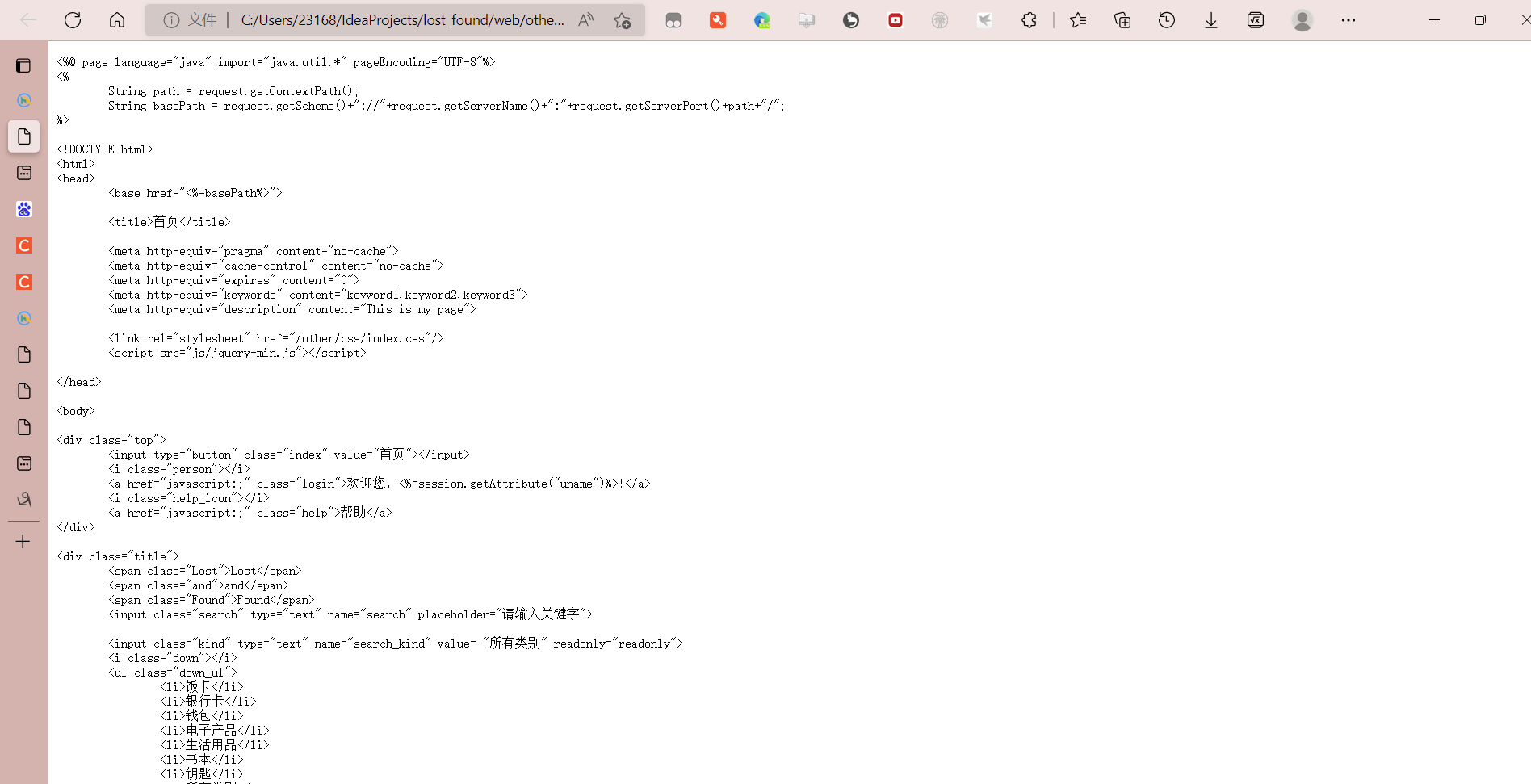Launch the Math Solver tool
Viewport: 1531px width, 784px height.
(1256, 20)
